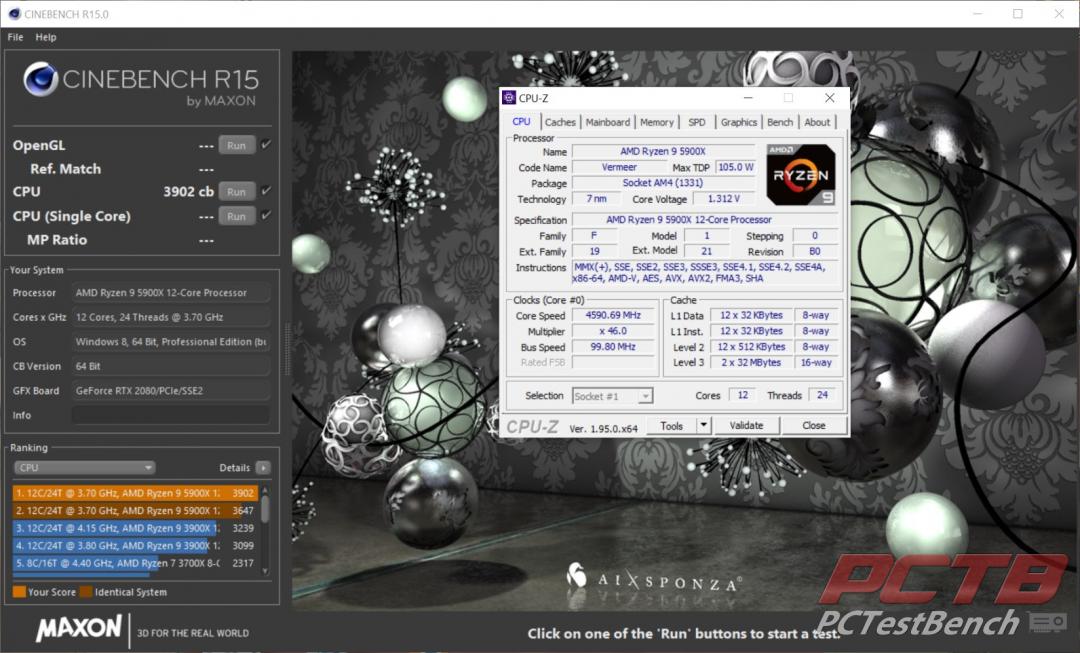The width and height of the screenshot is (1080, 653).
Task: Switch to the Bench tab in CPU-Z
Action: (x=780, y=122)
